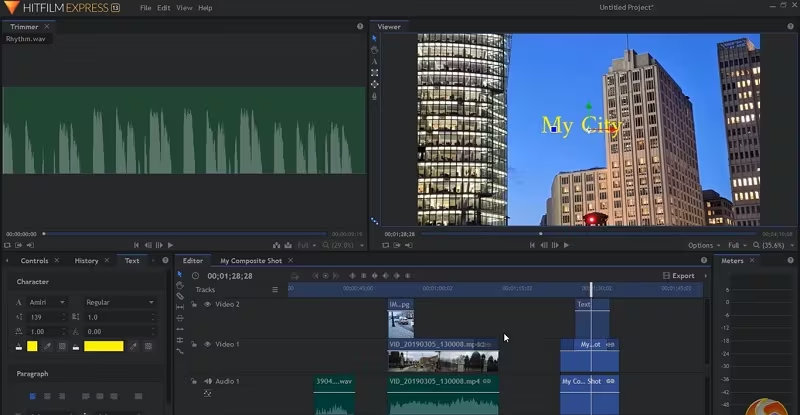The image size is (800, 415).
Task: Open Viewer panel help icon
Action: [x=790, y=27]
